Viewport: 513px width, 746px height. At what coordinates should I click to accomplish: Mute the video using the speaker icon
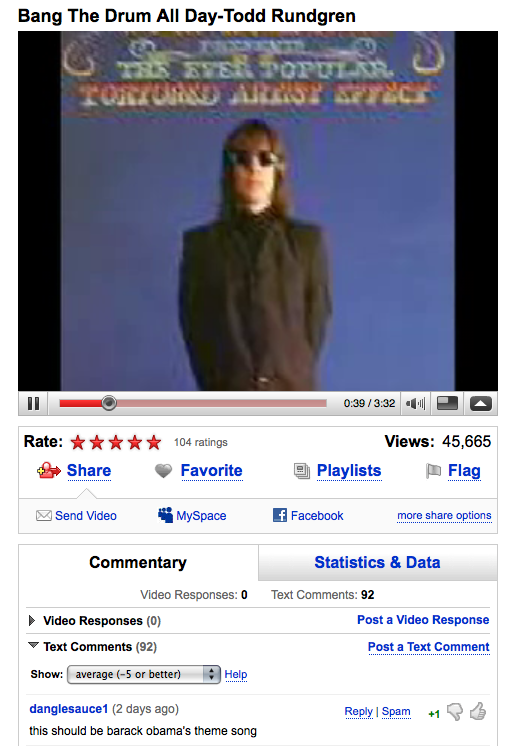(x=415, y=403)
